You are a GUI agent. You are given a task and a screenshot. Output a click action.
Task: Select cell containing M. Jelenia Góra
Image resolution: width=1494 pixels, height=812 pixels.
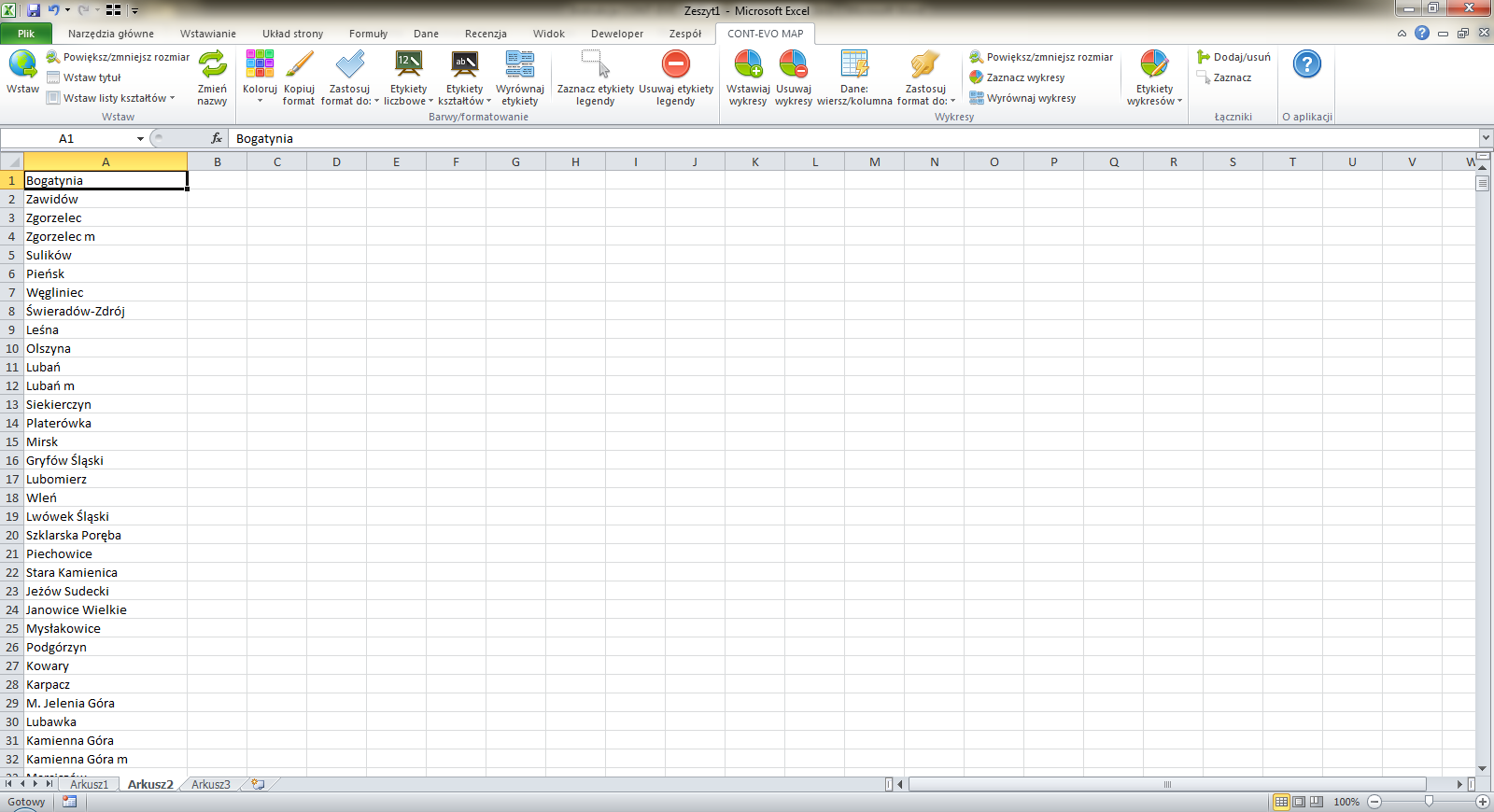pos(106,703)
